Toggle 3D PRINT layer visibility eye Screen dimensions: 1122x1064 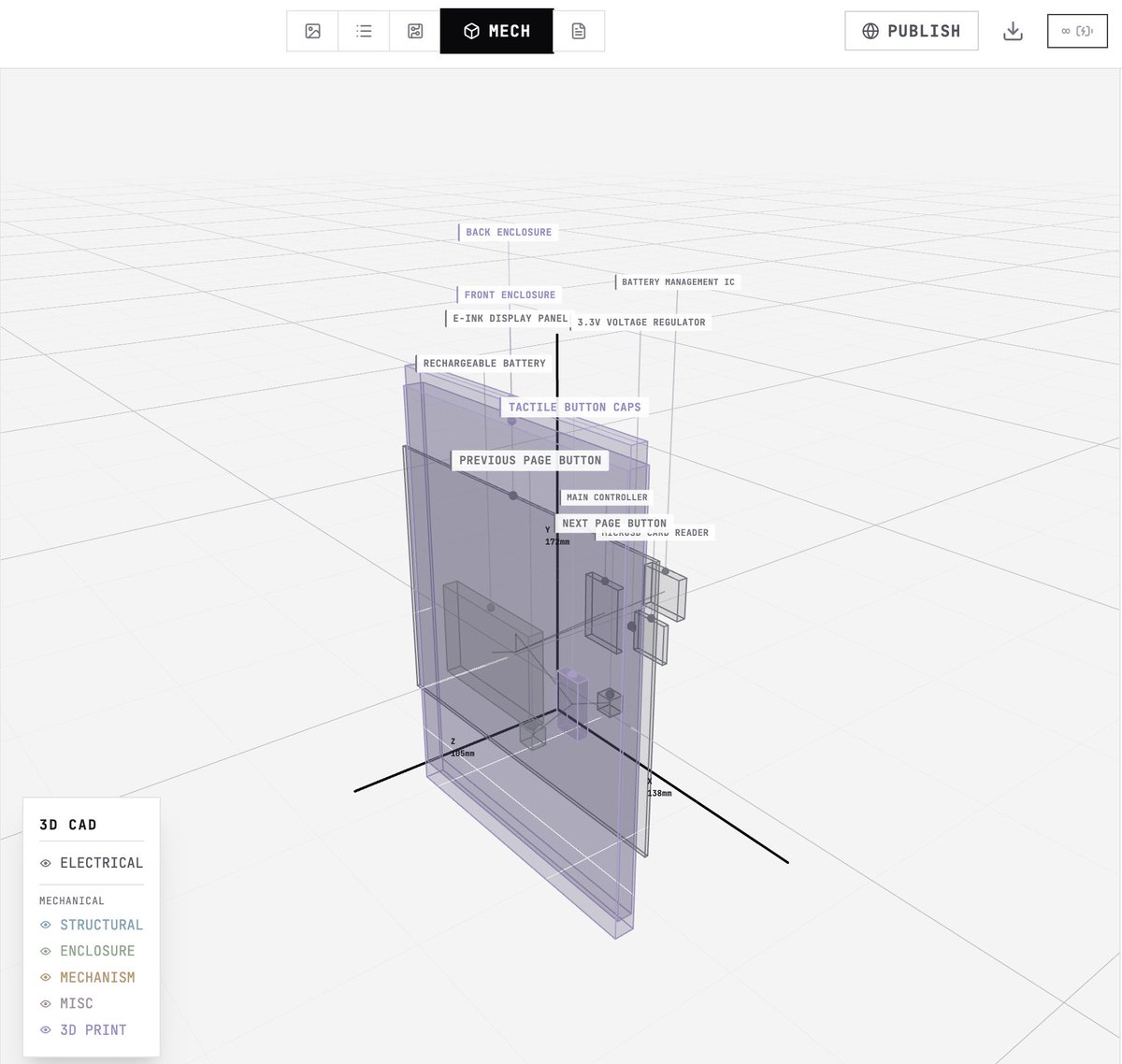pos(45,1029)
